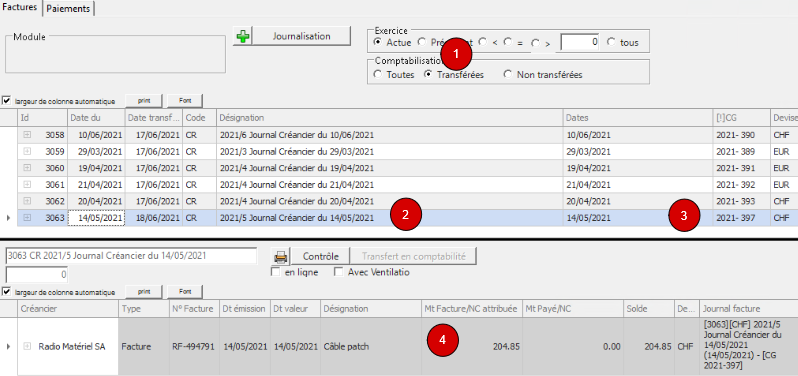Select the tous exercice radio button
Viewport: 798px width, 376px height.
click(611, 42)
